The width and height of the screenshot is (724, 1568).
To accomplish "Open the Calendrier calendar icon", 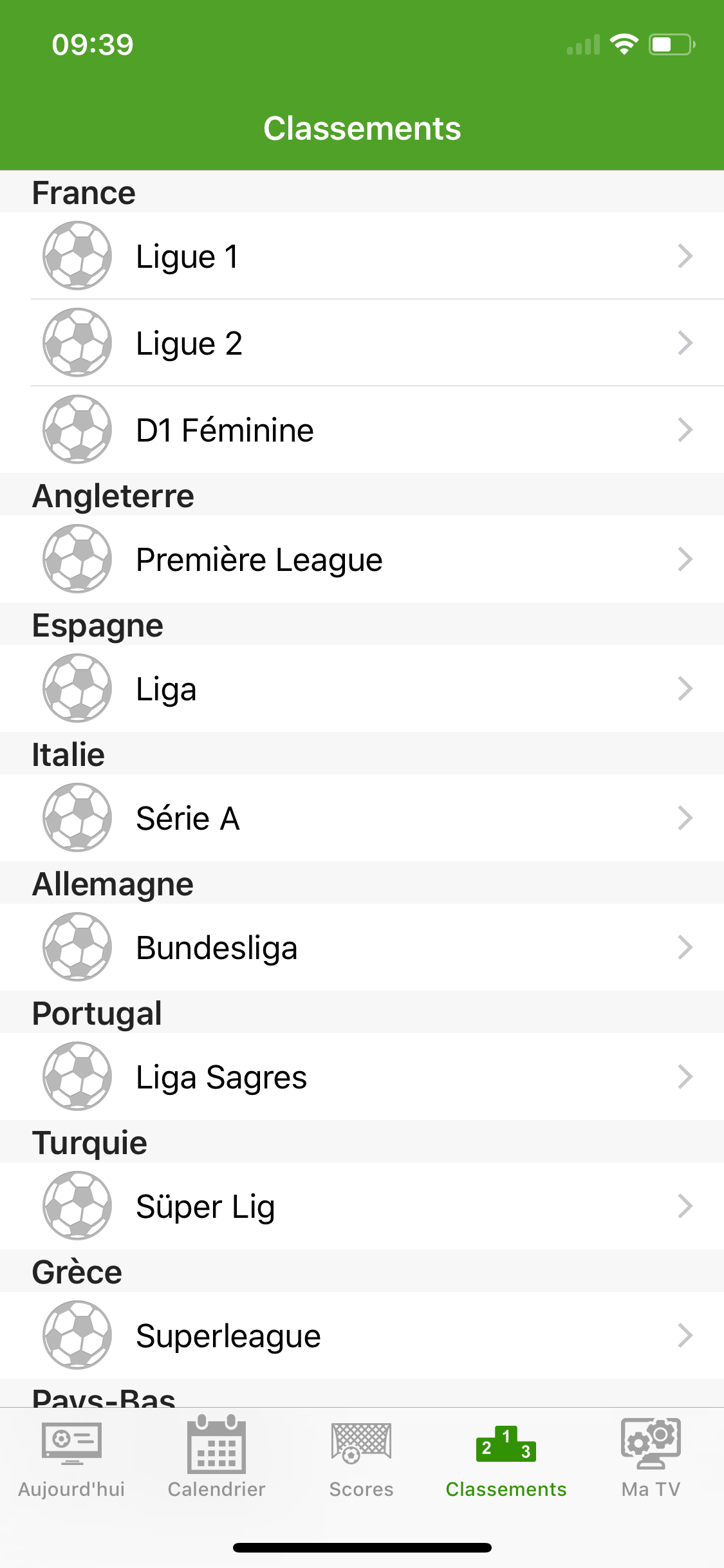I will coord(216,1445).
